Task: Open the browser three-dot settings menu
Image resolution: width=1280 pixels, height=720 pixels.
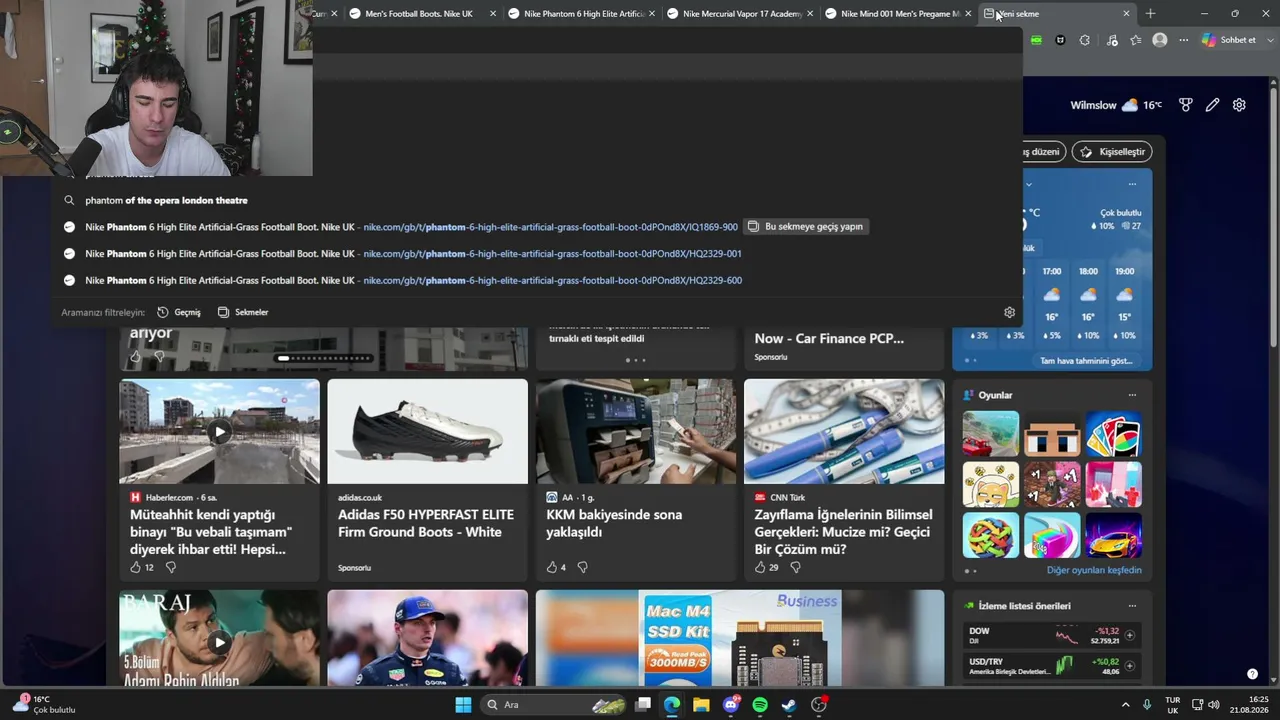Action: [1184, 40]
